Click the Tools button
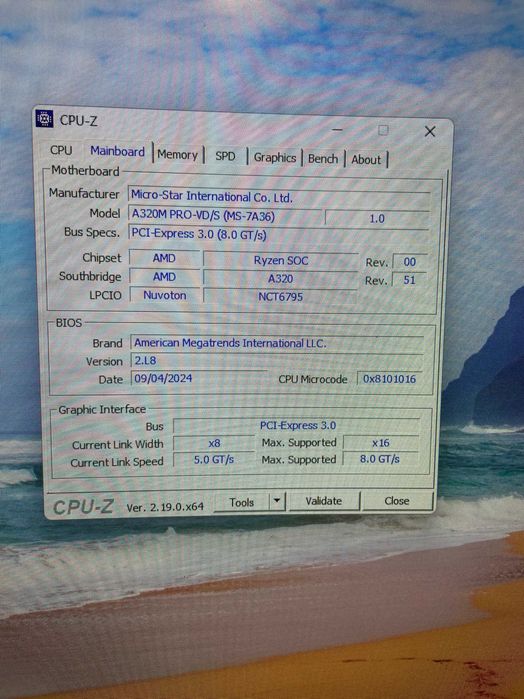This screenshot has width=524, height=699. (x=242, y=502)
